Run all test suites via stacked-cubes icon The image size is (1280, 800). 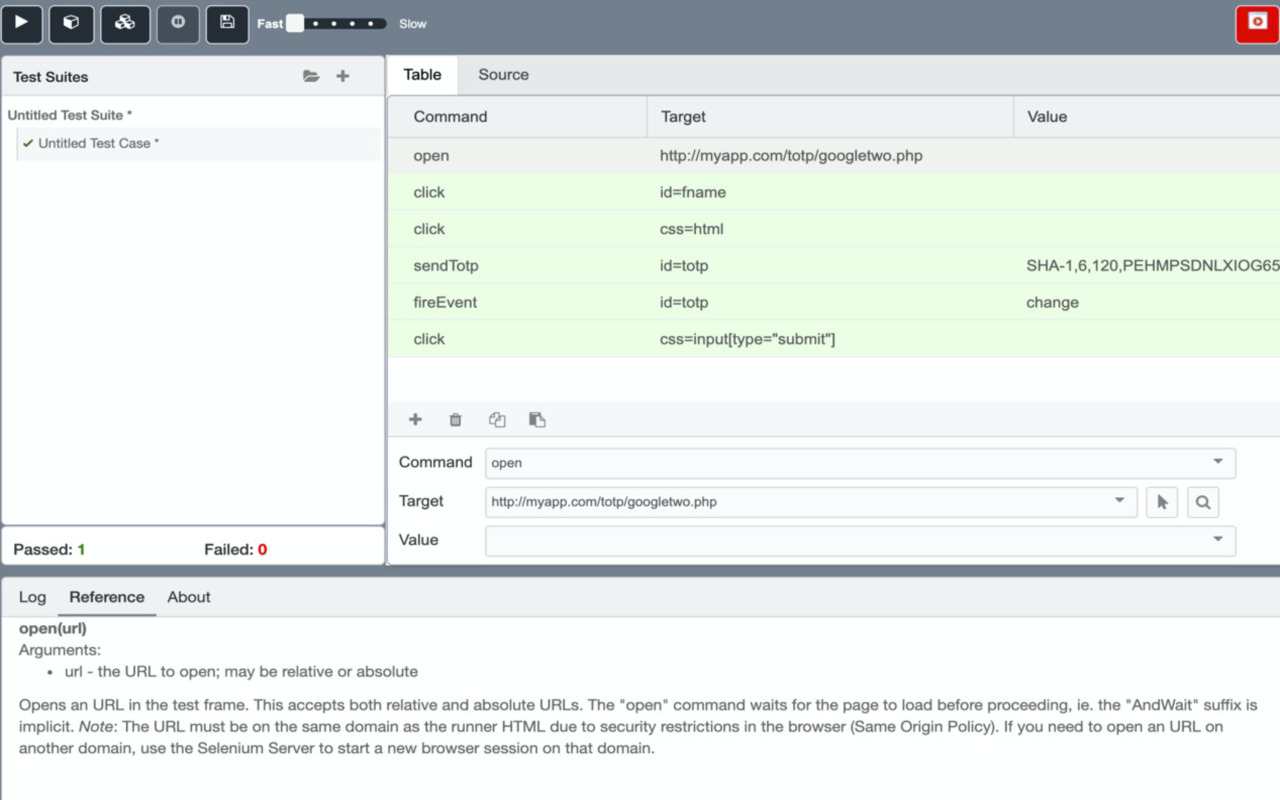124,23
